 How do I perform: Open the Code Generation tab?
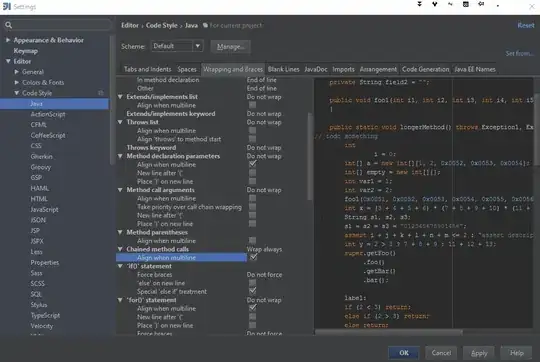tap(426, 69)
